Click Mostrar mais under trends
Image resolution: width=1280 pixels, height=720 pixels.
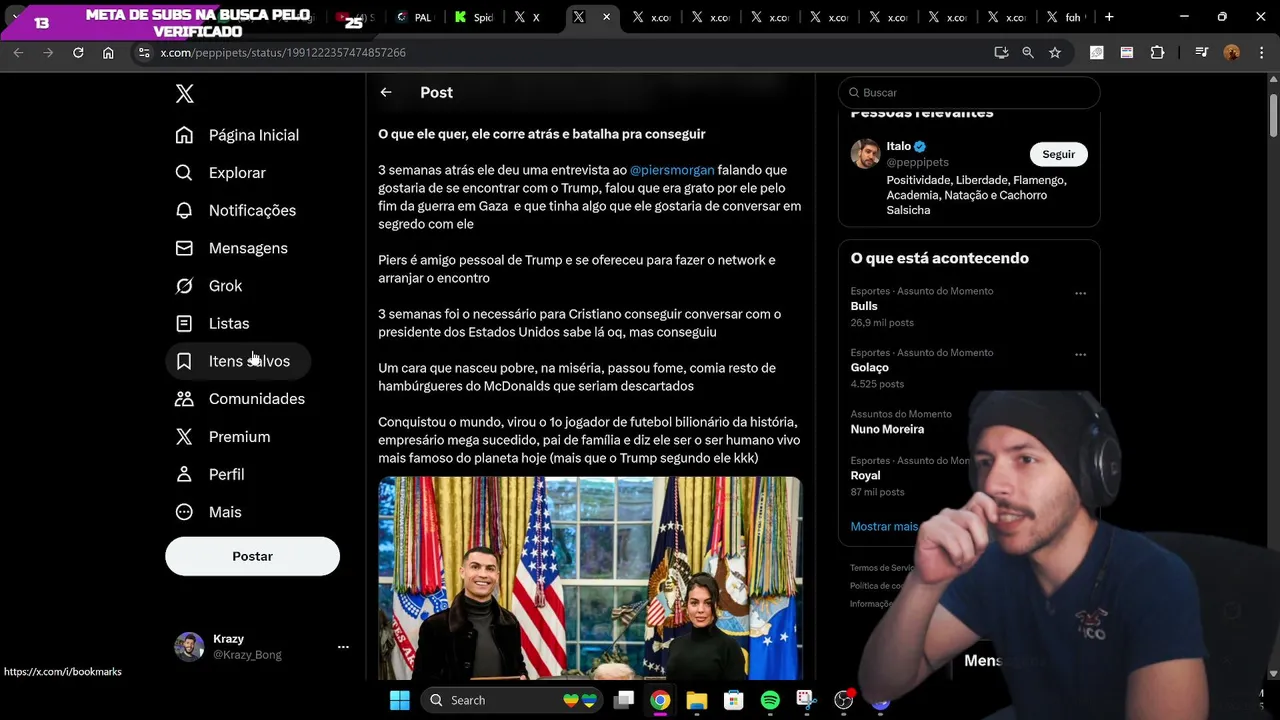[x=884, y=526]
